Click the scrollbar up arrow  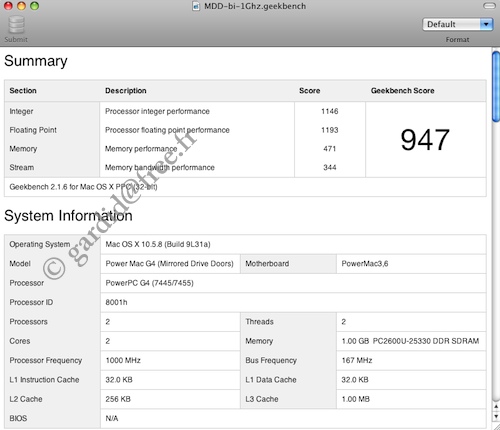tap(496, 406)
